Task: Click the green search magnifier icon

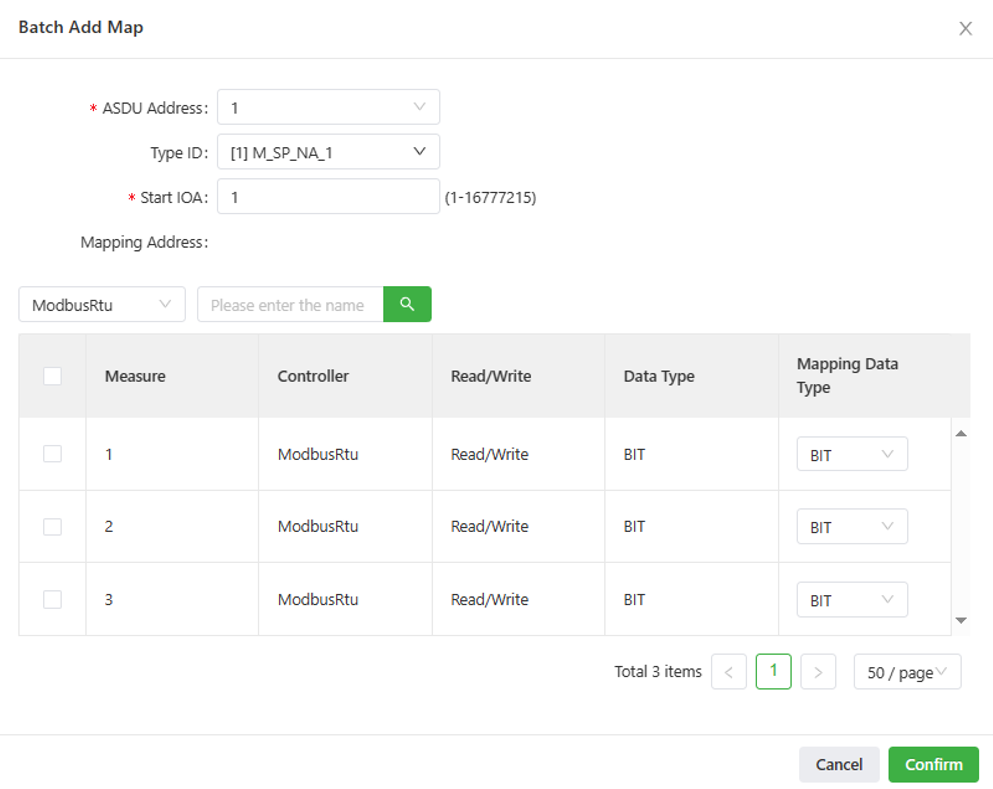Action: [x=407, y=304]
